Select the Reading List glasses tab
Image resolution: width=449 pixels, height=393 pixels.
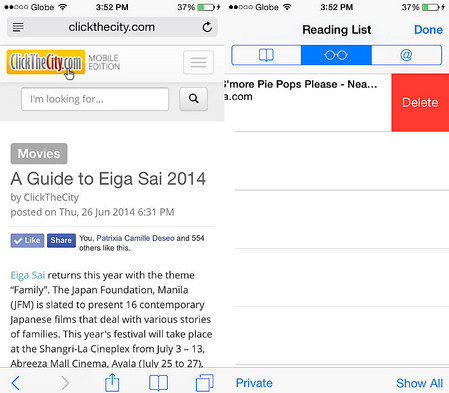click(336, 55)
